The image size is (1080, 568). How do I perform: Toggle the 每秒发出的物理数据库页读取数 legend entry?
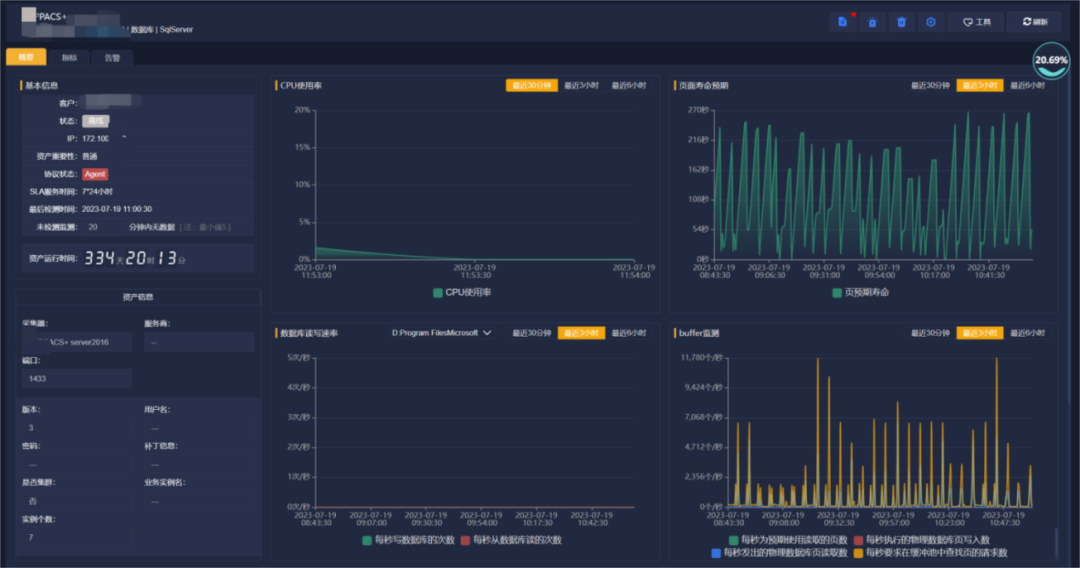point(779,553)
